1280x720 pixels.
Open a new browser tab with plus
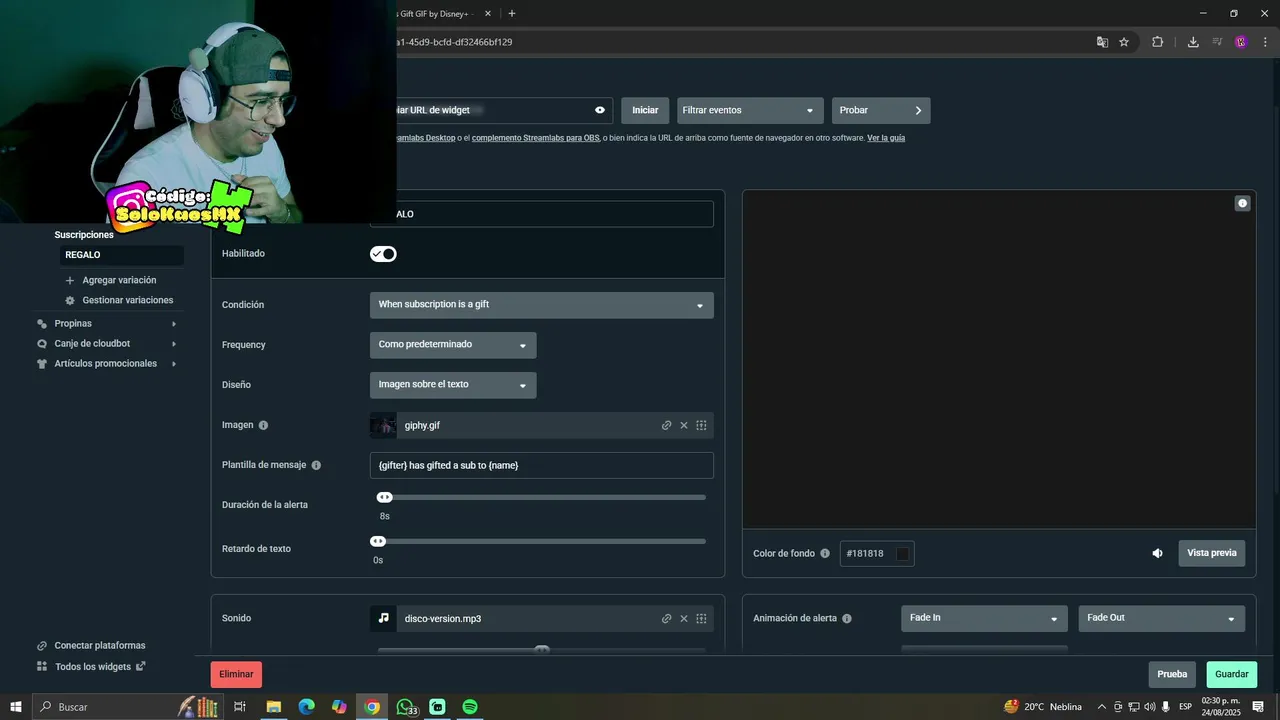512,14
